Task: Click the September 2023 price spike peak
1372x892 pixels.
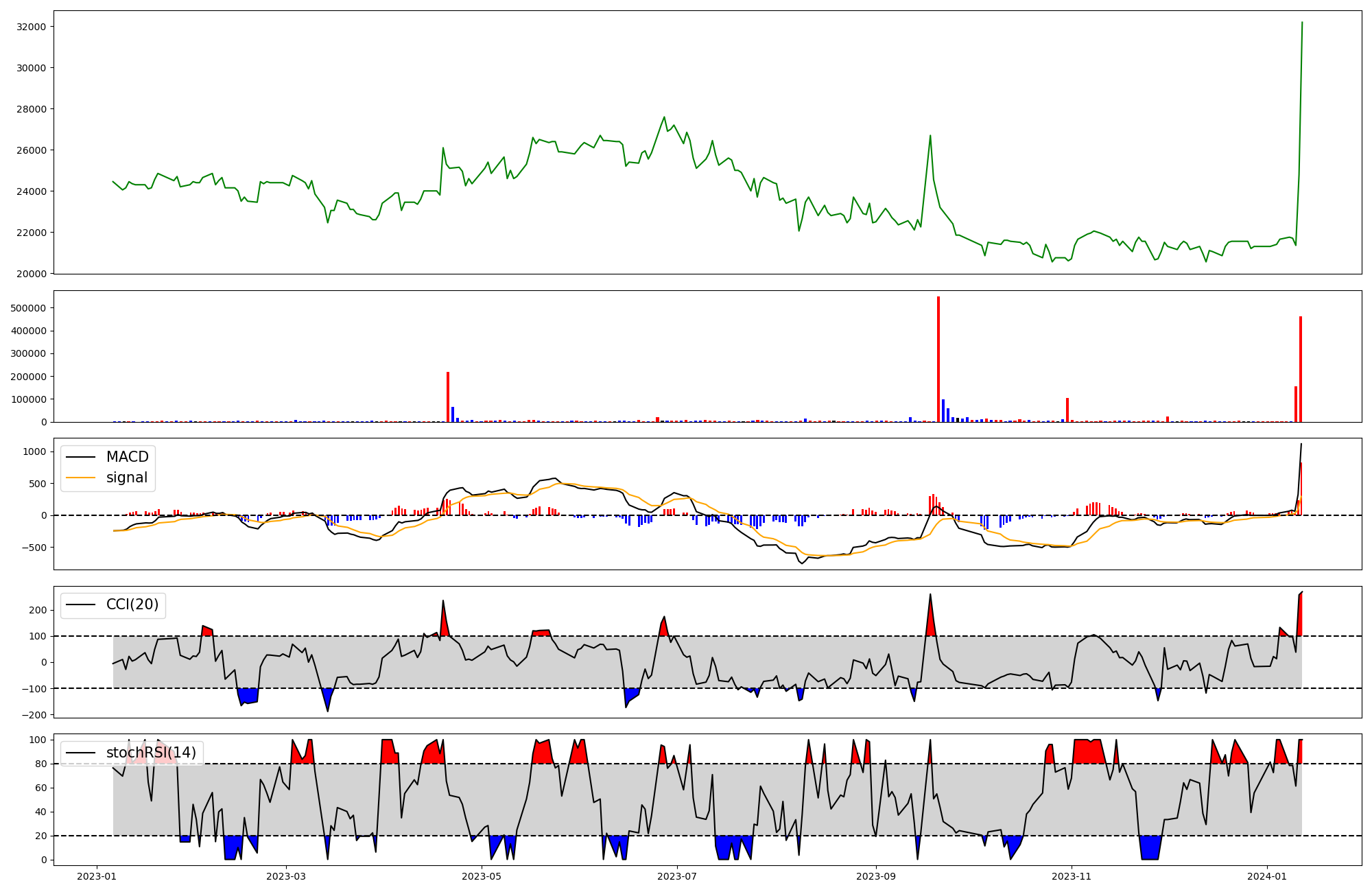Action: (x=930, y=136)
